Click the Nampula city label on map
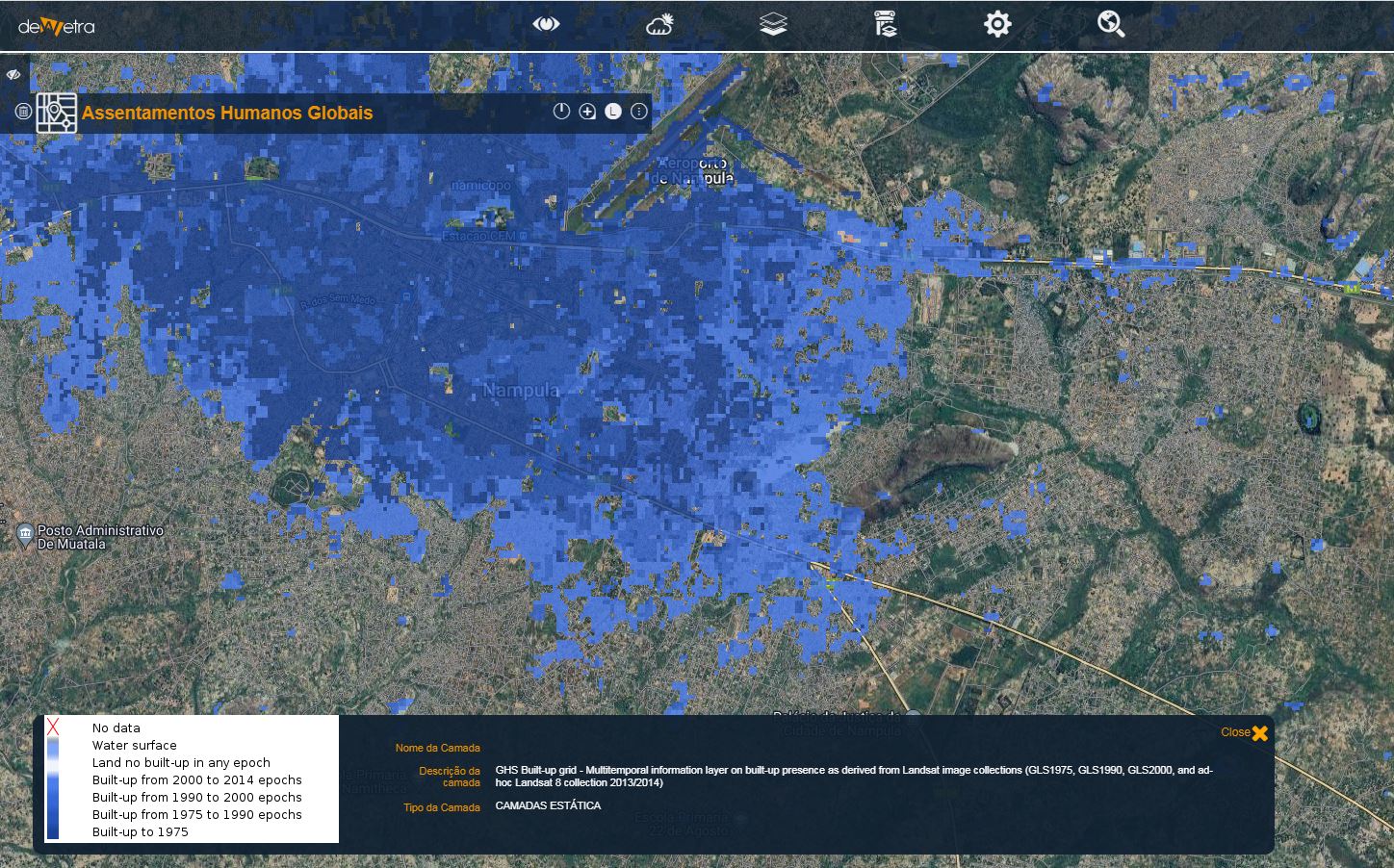This screenshot has width=1394, height=868. (521, 391)
